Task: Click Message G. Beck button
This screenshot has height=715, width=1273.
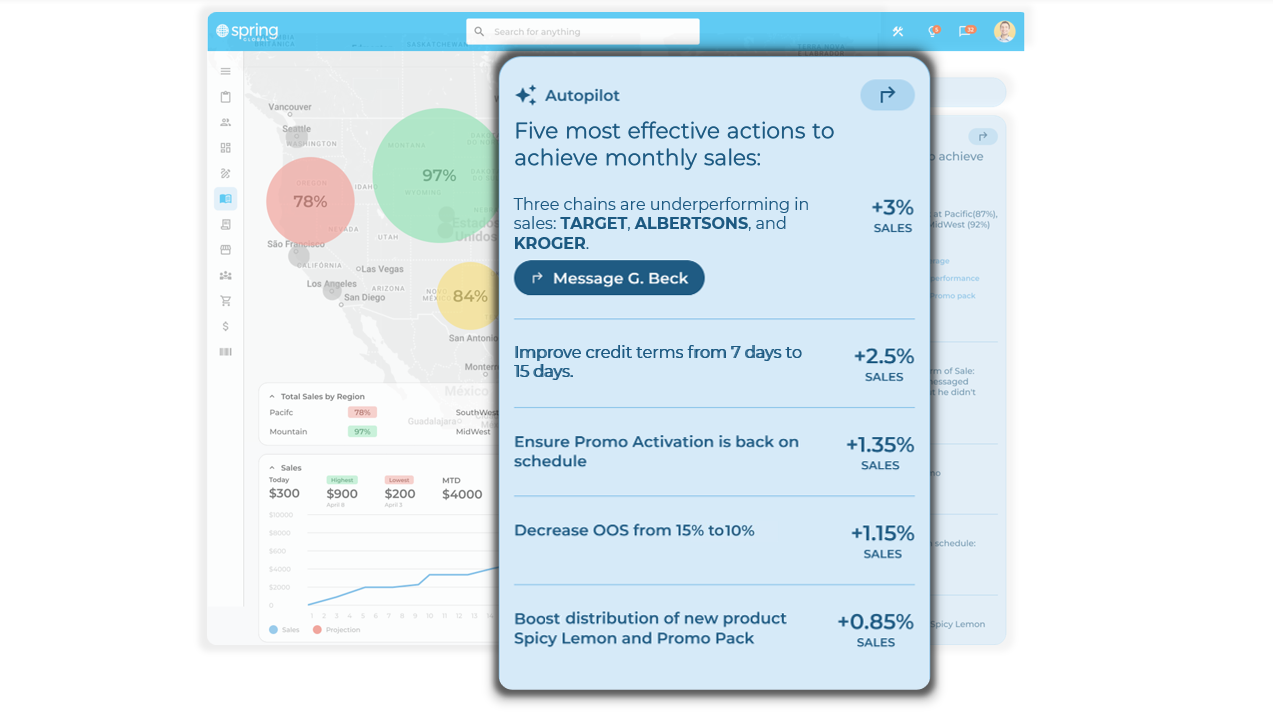Action: [x=609, y=278]
